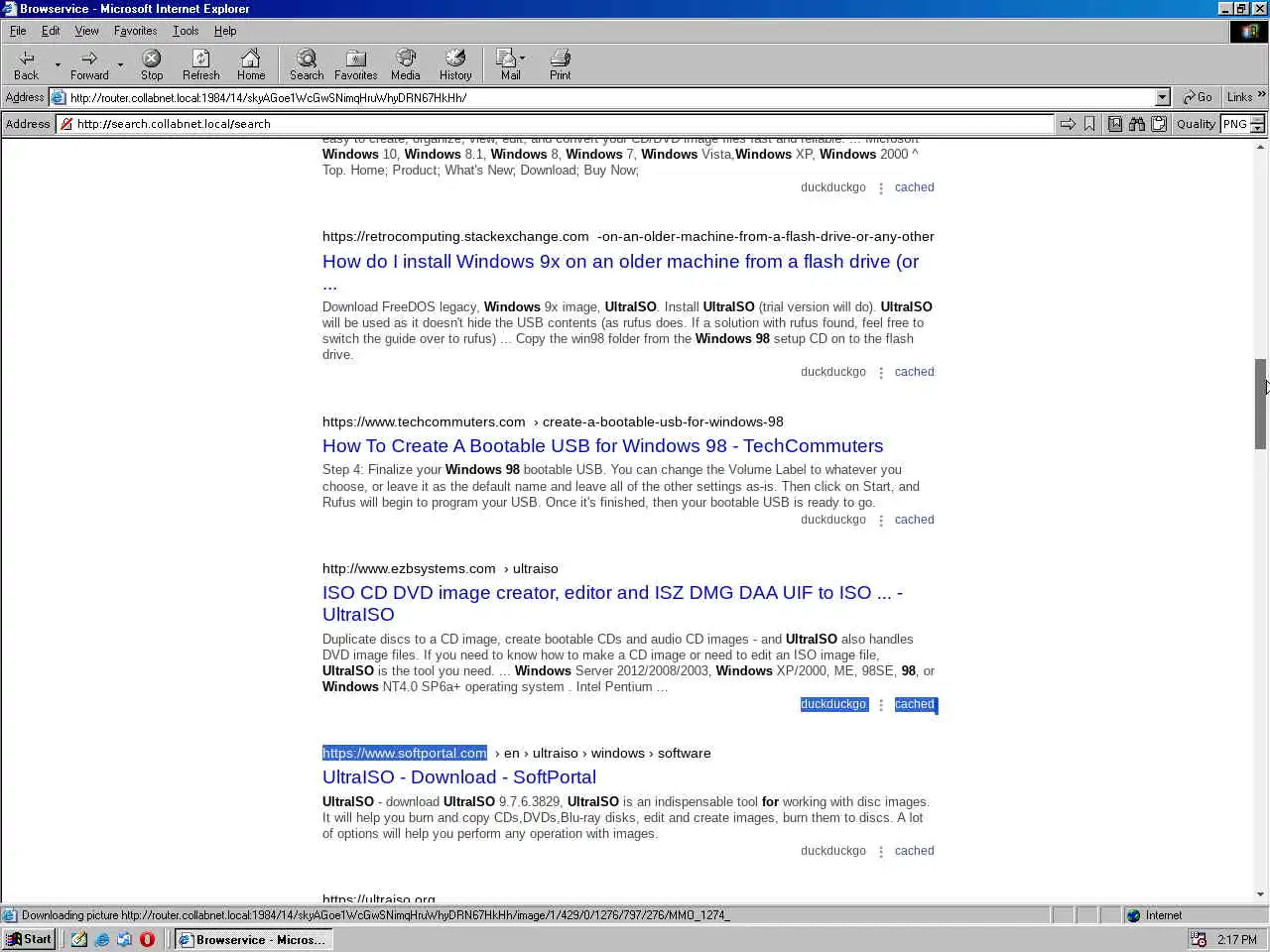
Task: Click the clipboard icon next to Quality
Action: click(1158, 124)
